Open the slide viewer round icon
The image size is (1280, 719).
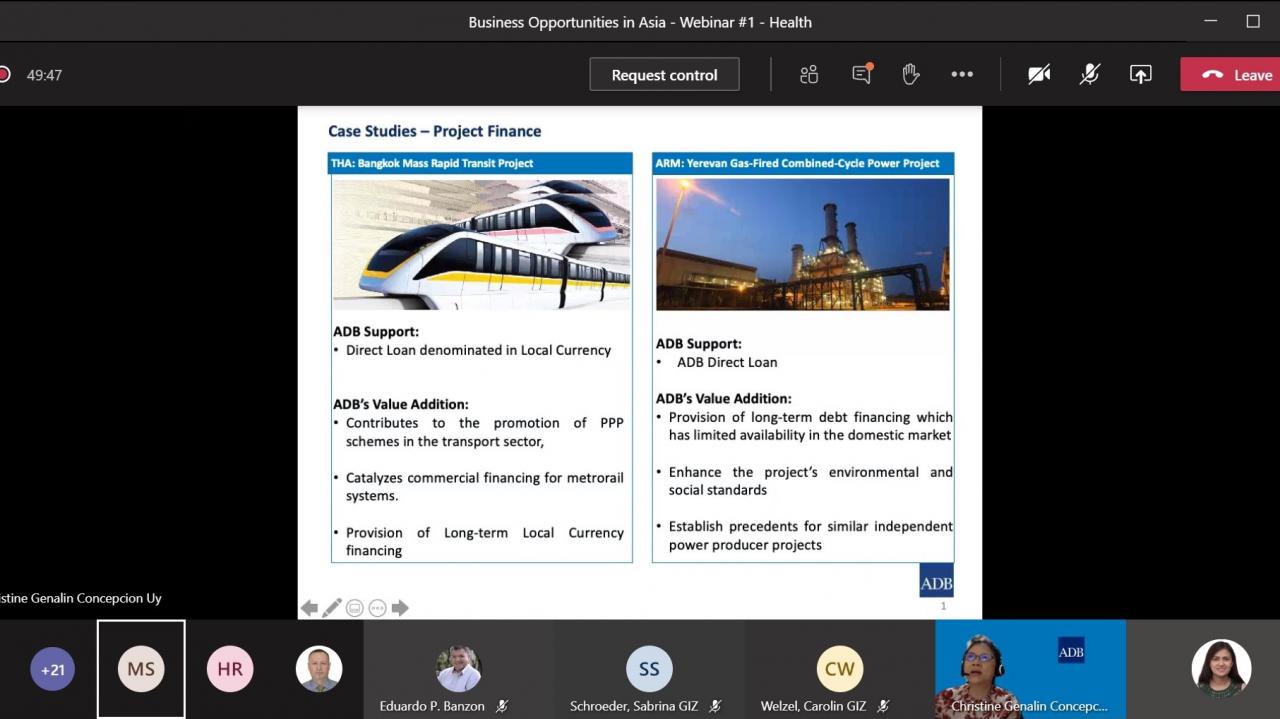(x=354, y=608)
